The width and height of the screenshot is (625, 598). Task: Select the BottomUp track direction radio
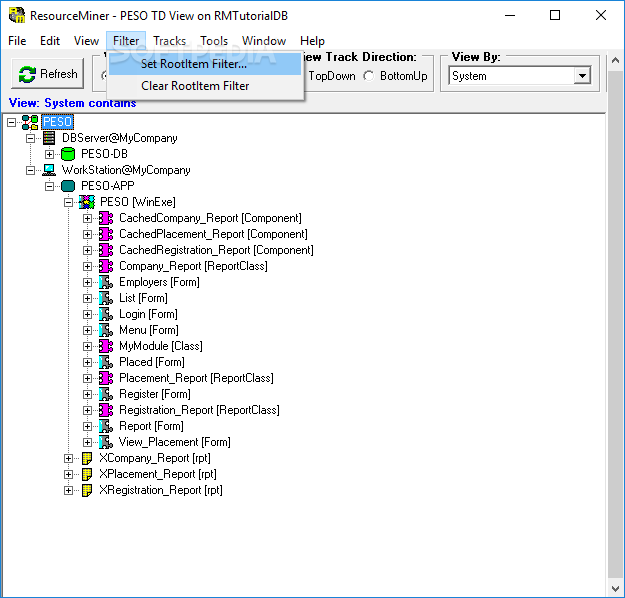(368, 76)
